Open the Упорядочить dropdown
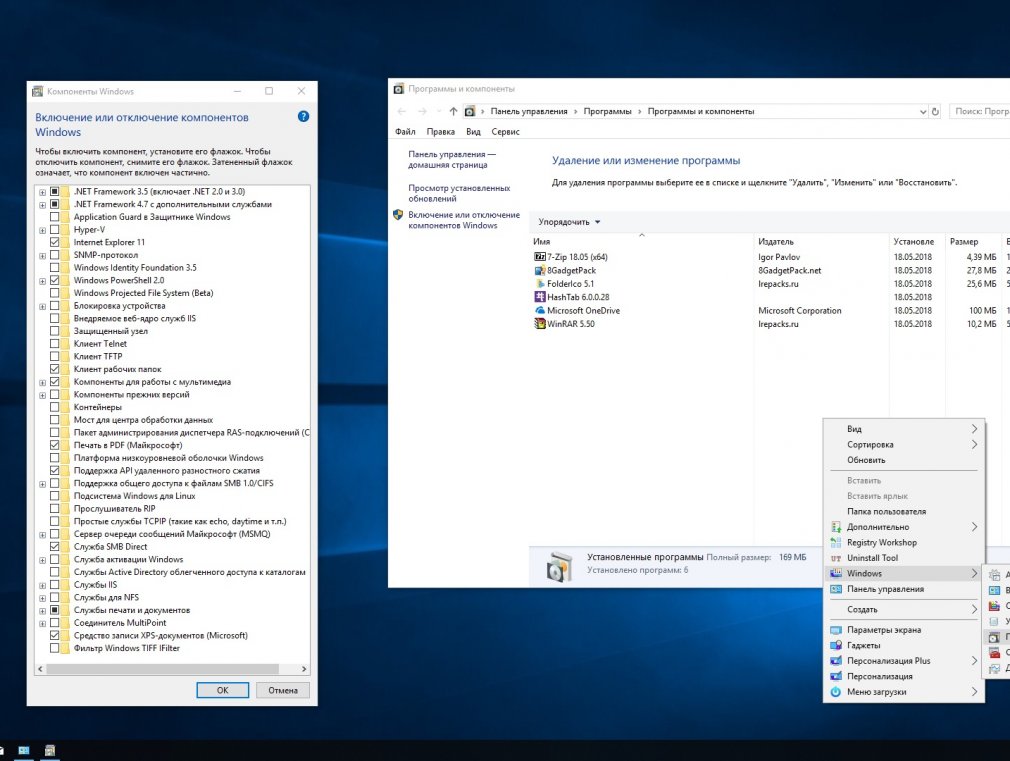Image resolution: width=1010 pixels, height=761 pixels. (569, 222)
